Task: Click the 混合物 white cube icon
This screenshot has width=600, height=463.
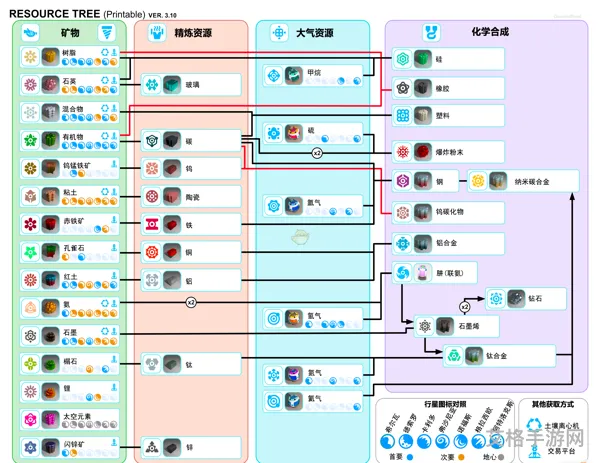Action: coord(50,112)
